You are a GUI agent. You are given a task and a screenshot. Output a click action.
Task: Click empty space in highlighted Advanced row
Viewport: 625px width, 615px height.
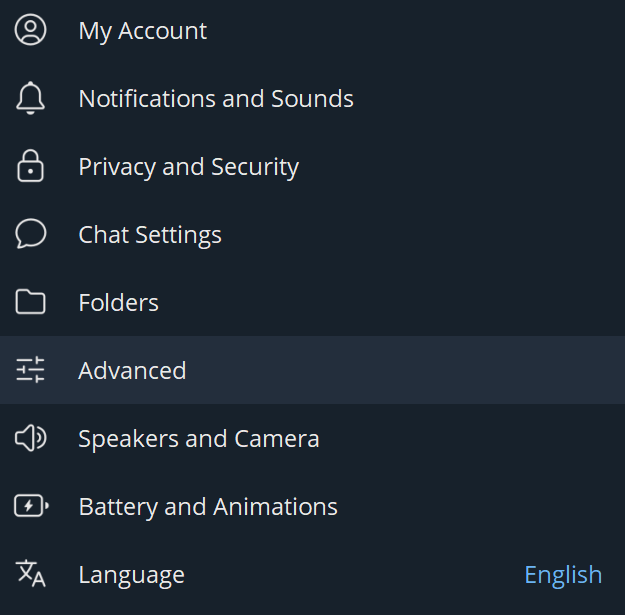(x=420, y=370)
